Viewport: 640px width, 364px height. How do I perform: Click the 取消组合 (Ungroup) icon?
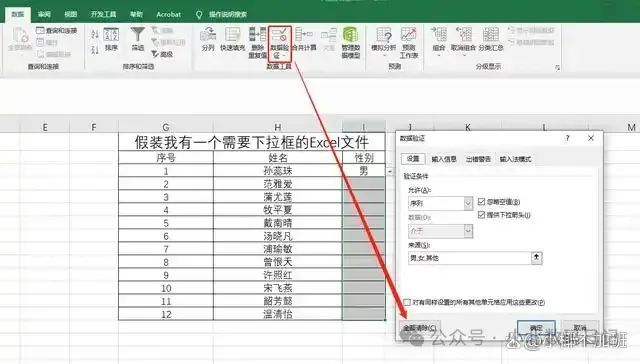(463, 39)
